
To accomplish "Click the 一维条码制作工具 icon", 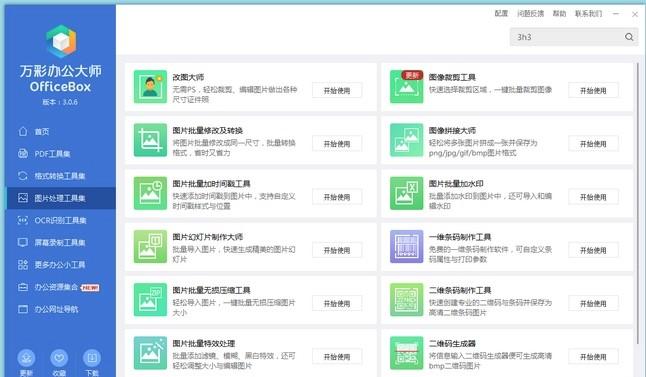I will click(x=406, y=246).
